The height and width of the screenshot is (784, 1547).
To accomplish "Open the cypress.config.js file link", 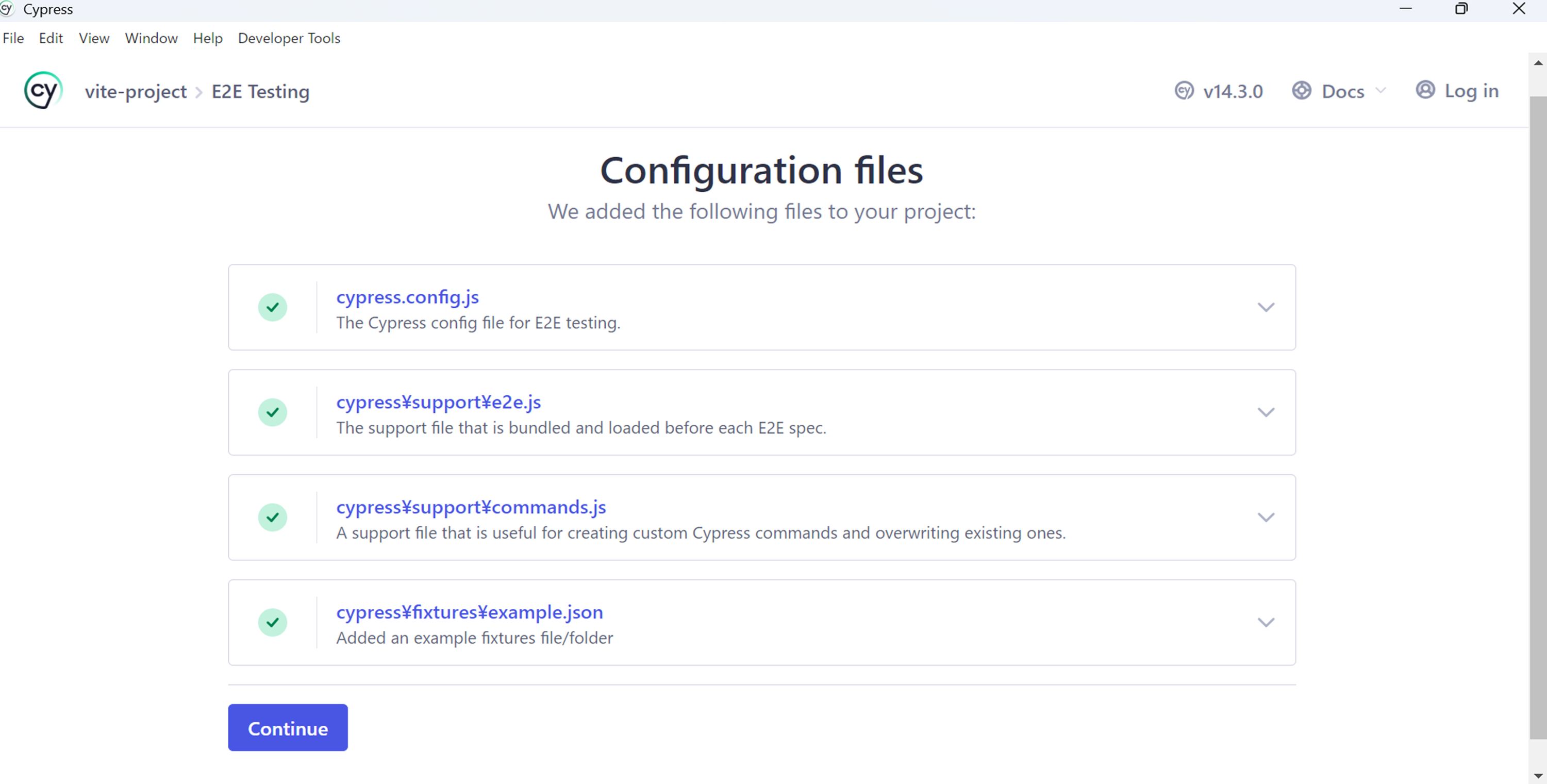I will click(407, 296).
